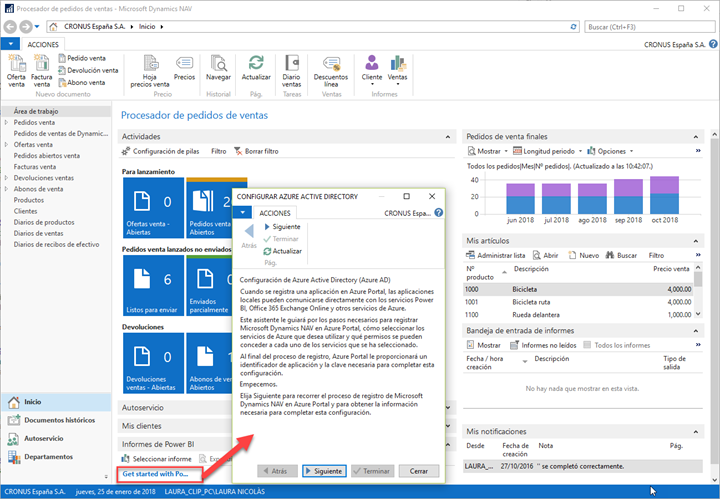Go forward with the navigation forward arrow
The height and width of the screenshot is (499, 720).
point(26,27)
